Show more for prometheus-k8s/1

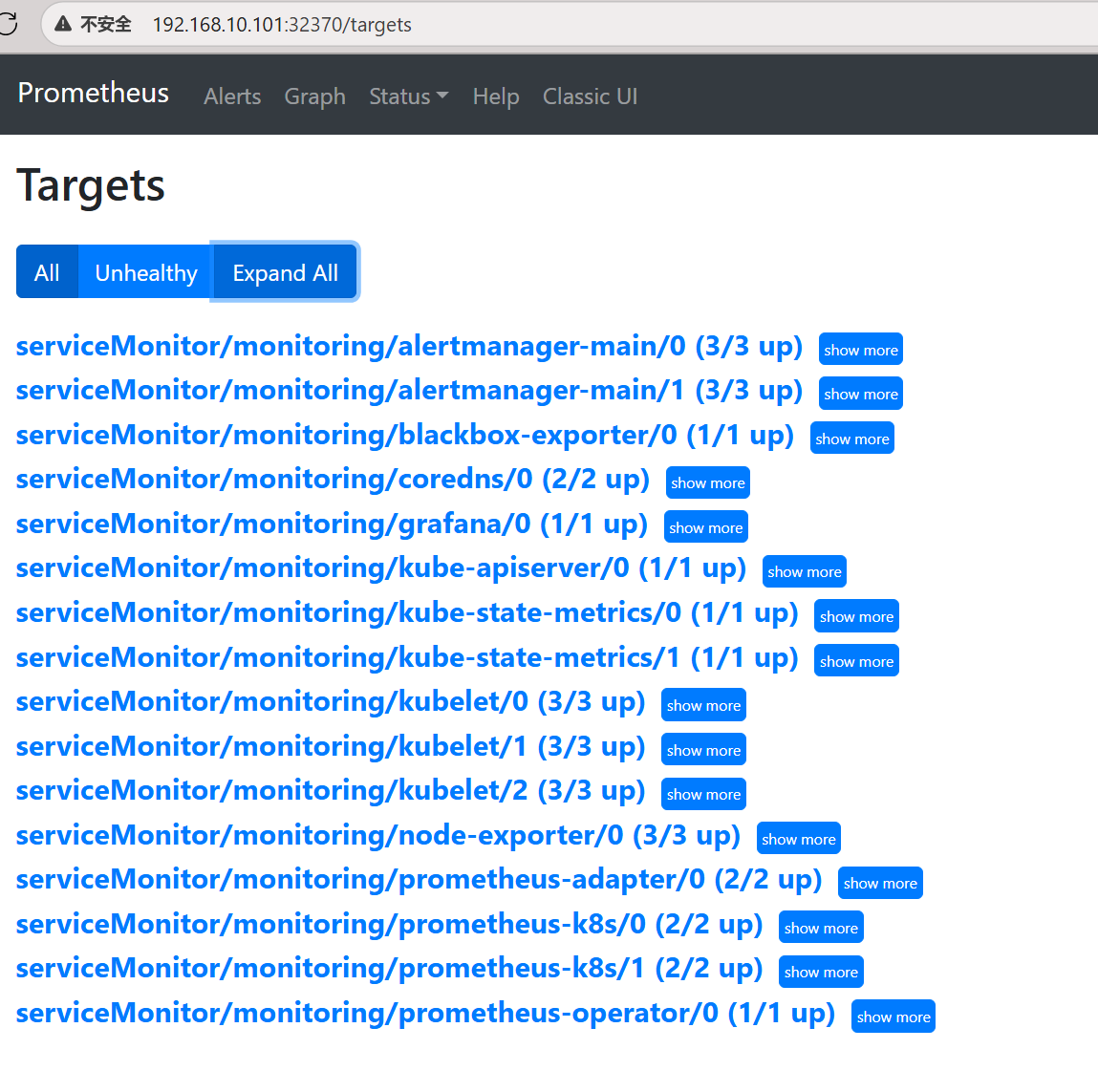[822, 972]
